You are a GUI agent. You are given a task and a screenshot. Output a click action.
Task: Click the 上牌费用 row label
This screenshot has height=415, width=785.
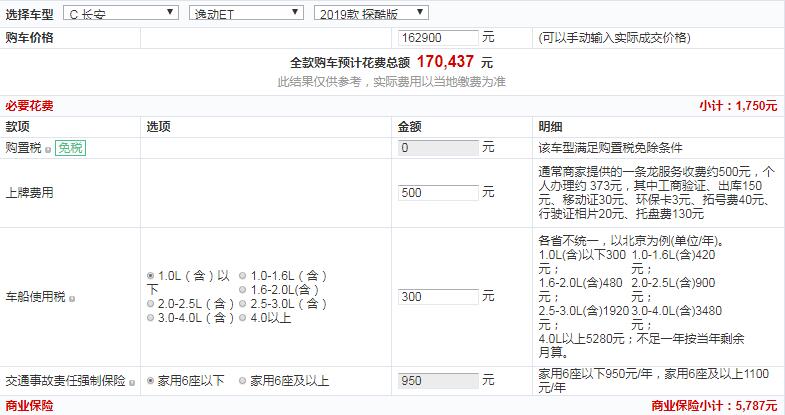pos(29,193)
